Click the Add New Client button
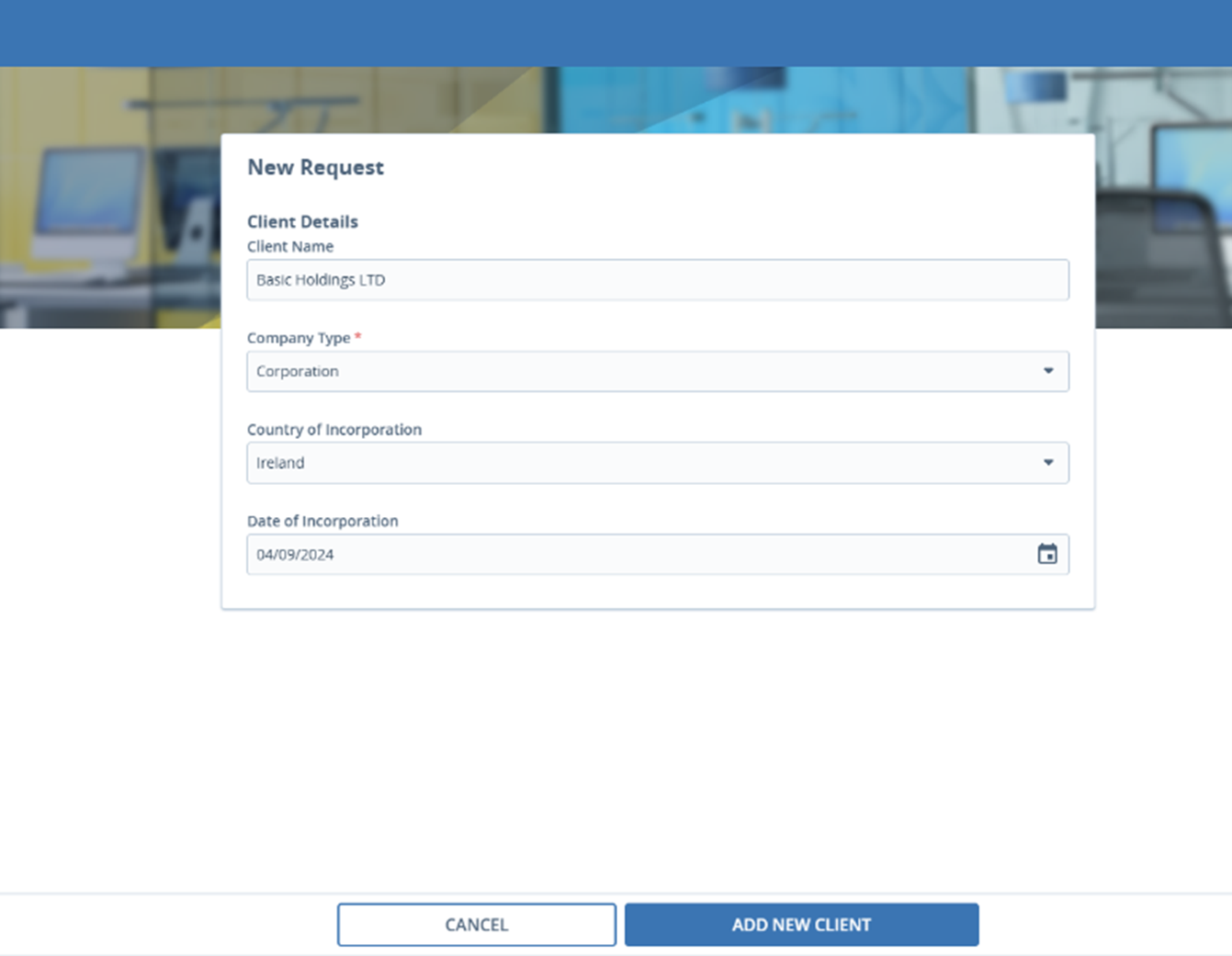This screenshot has height=956, width=1232. [x=801, y=925]
